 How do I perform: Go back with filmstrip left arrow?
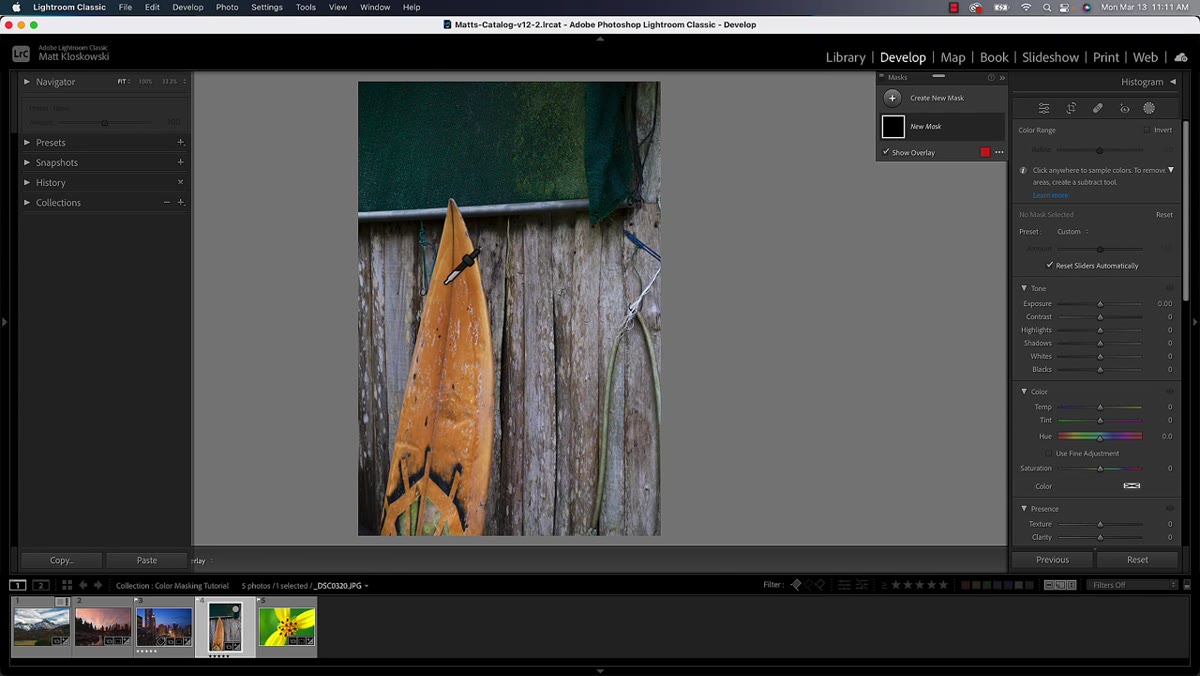coord(83,585)
